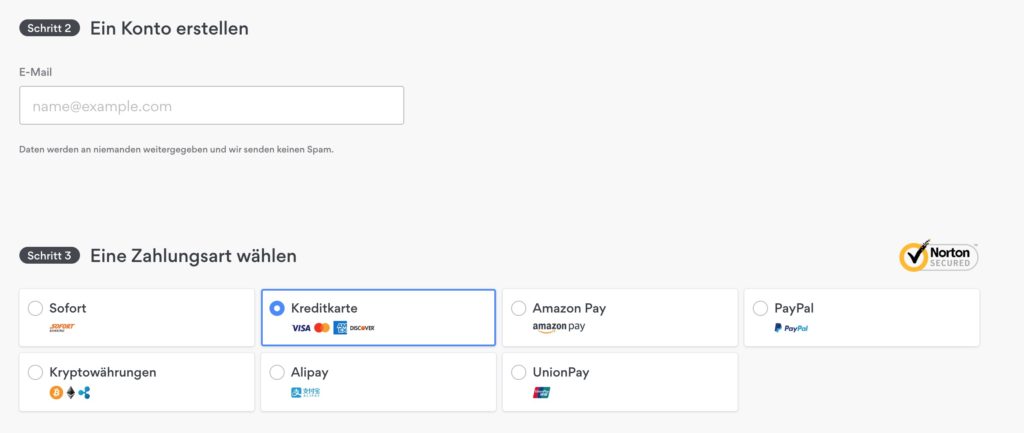Click the PayPal logo

click(x=792, y=328)
